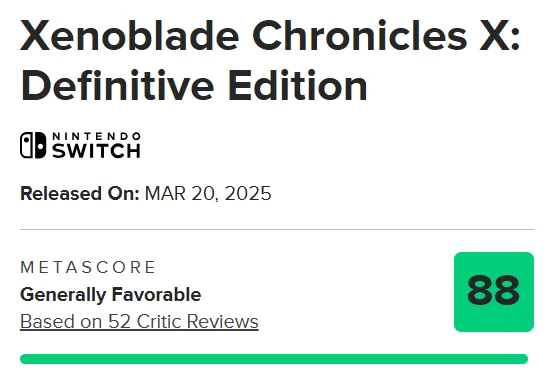The height and width of the screenshot is (386, 552).
Task: Click the X: at the title's end
Action: (x=500, y=36)
